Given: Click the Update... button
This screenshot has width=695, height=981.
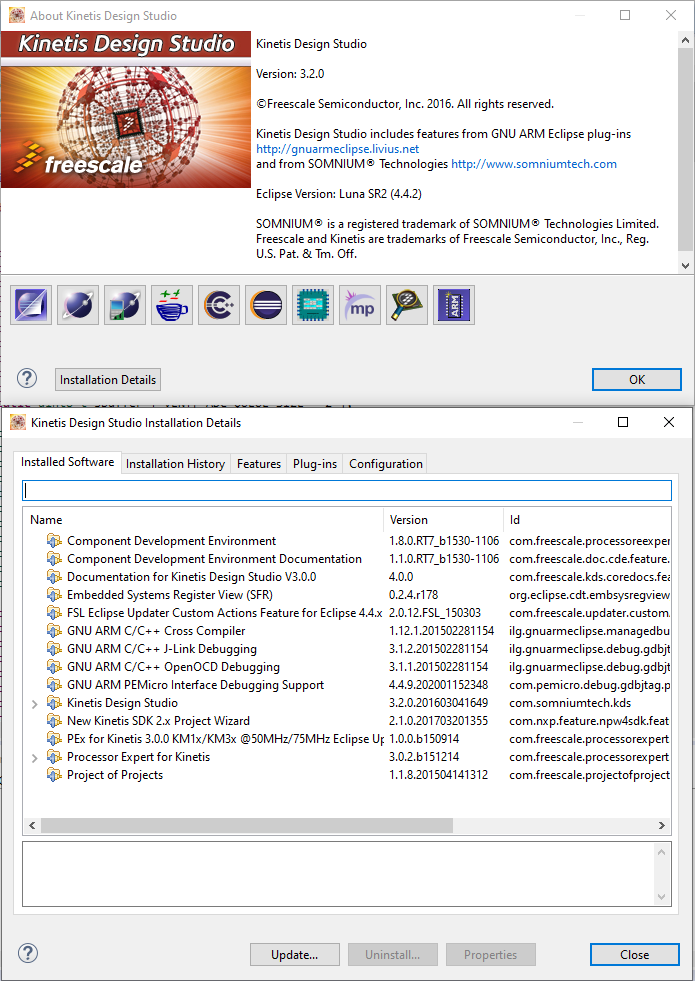Looking at the screenshot, I should (295, 955).
